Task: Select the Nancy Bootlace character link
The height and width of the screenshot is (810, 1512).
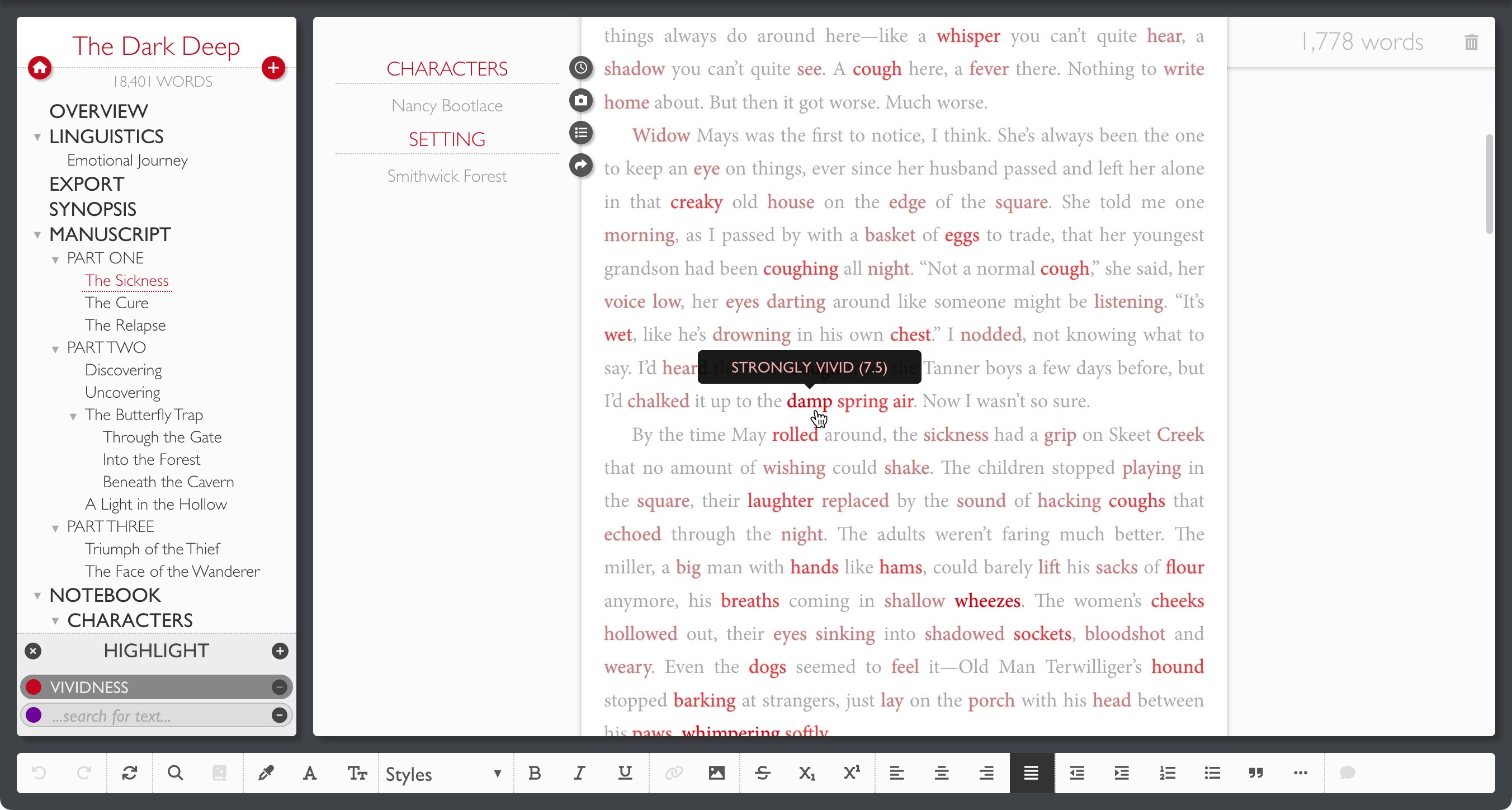Action: click(447, 105)
